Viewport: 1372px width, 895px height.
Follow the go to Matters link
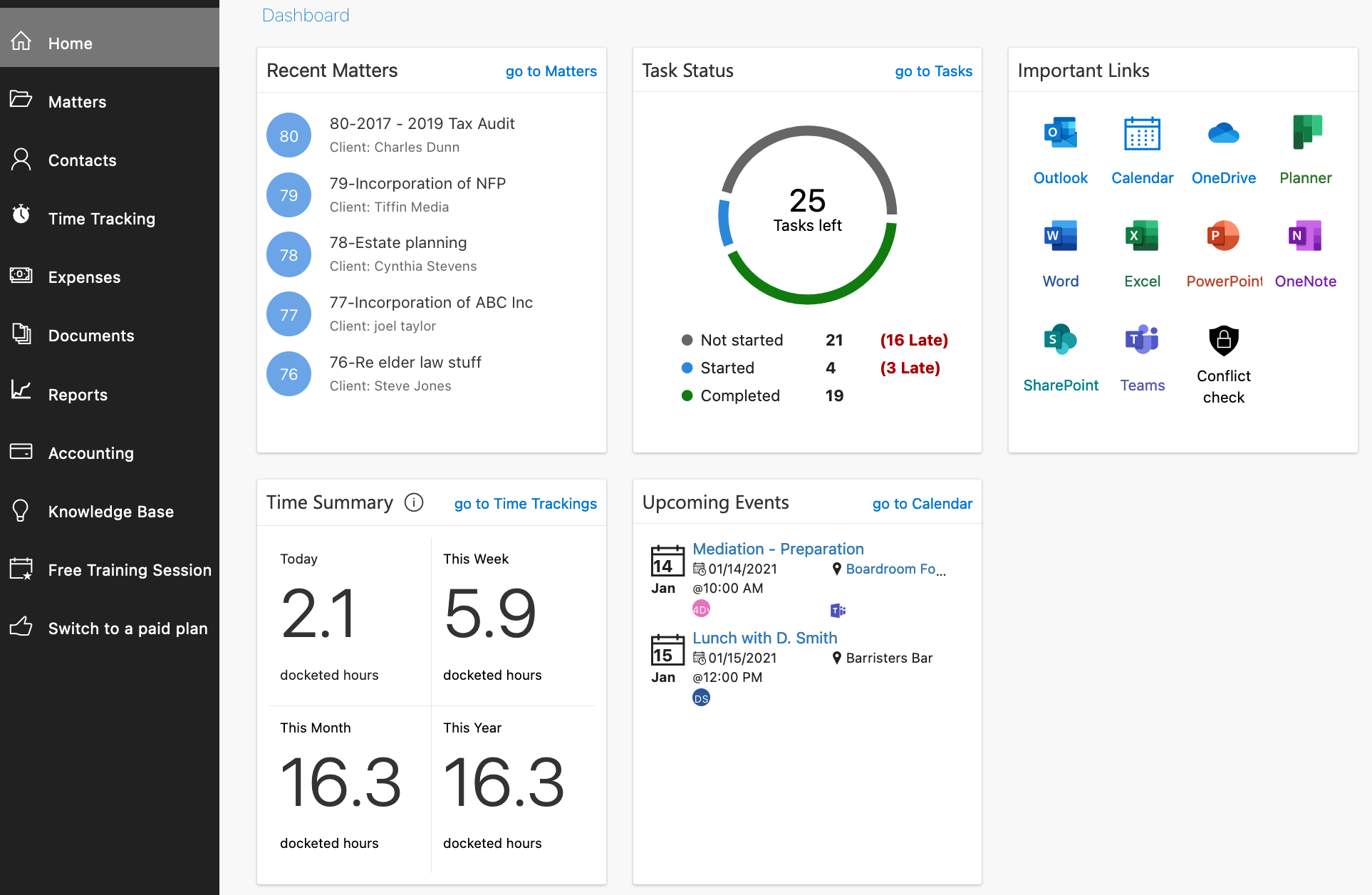(x=551, y=71)
